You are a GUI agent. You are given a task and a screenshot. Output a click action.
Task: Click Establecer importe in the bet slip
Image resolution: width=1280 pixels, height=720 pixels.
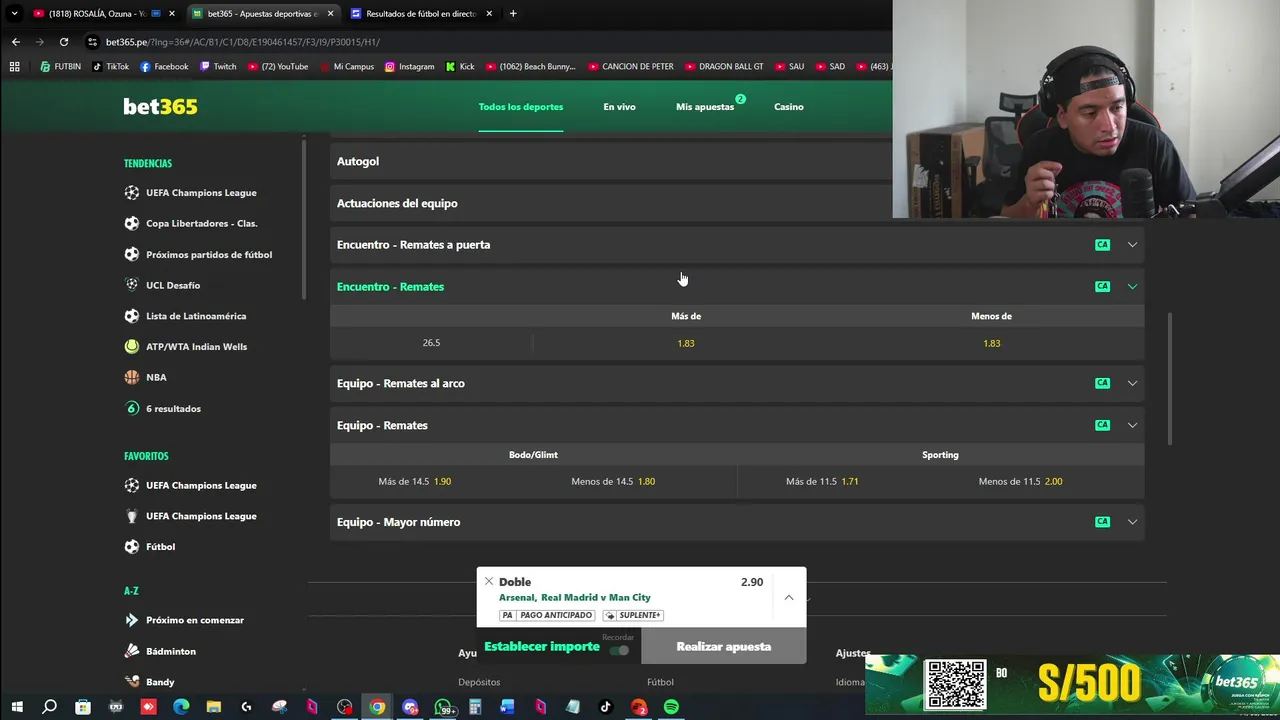click(542, 647)
